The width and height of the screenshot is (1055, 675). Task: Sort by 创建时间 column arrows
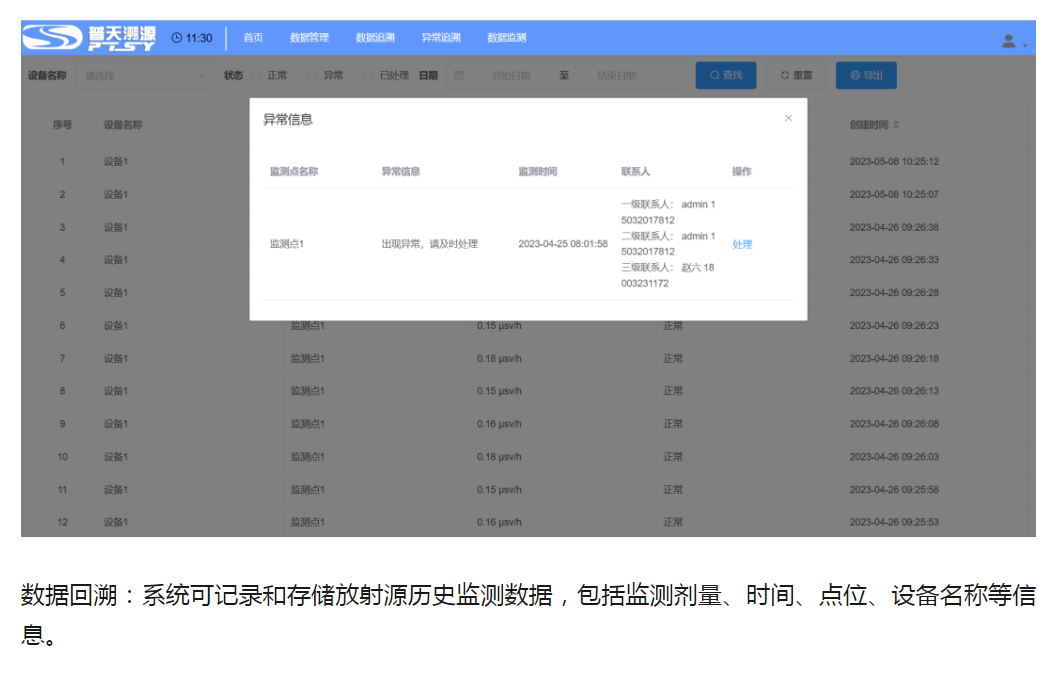pos(896,125)
